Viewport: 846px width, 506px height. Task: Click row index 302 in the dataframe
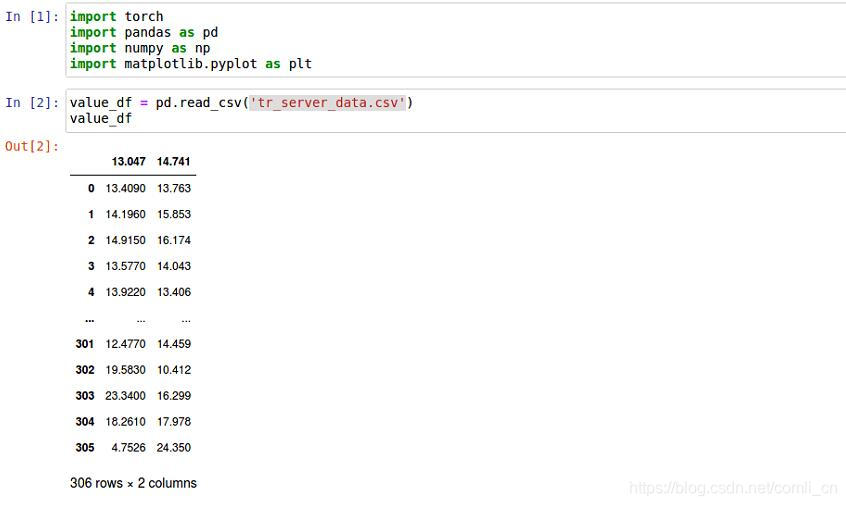(x=85, y=370)
